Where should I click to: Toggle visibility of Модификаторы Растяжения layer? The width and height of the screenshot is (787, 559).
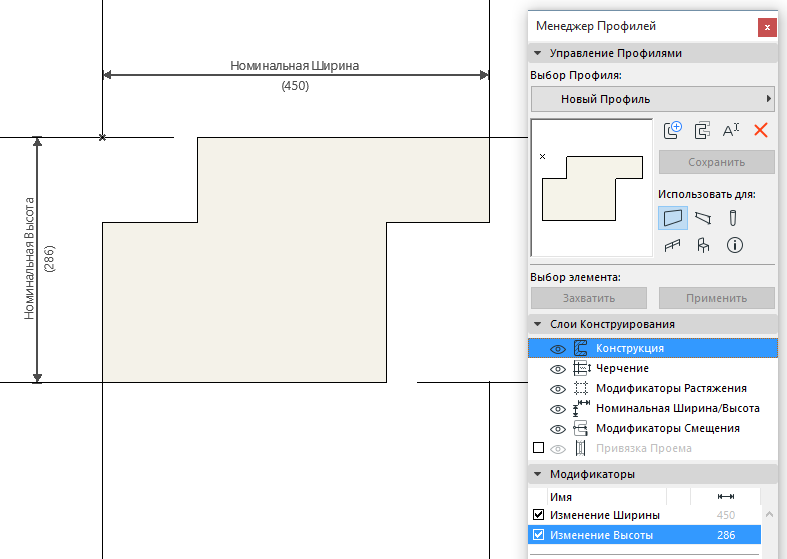point(558,389)
